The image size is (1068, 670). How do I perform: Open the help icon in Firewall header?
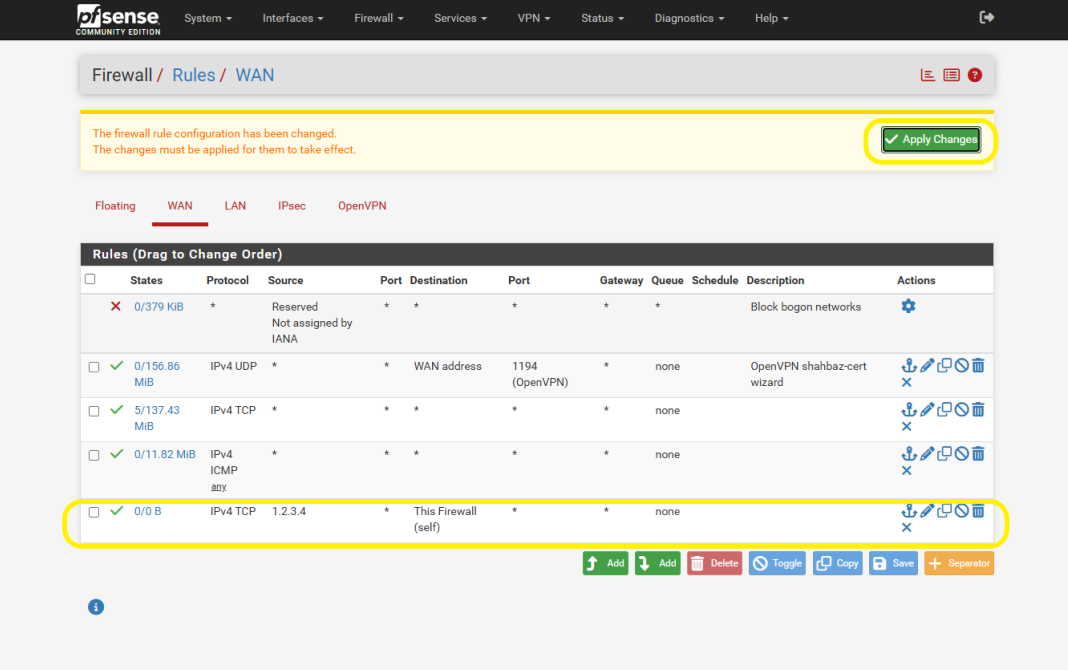click(x=975, y=75)
